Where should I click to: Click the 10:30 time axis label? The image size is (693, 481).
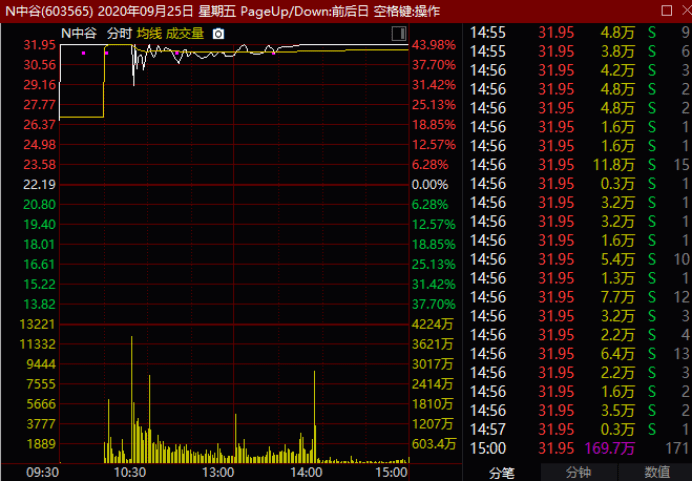[130, 471]
